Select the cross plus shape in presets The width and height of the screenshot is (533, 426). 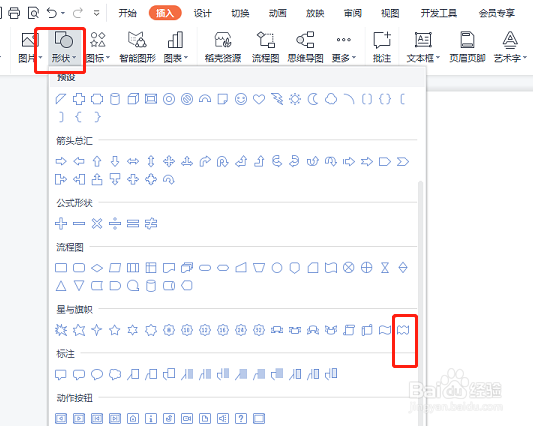(79, 99)
